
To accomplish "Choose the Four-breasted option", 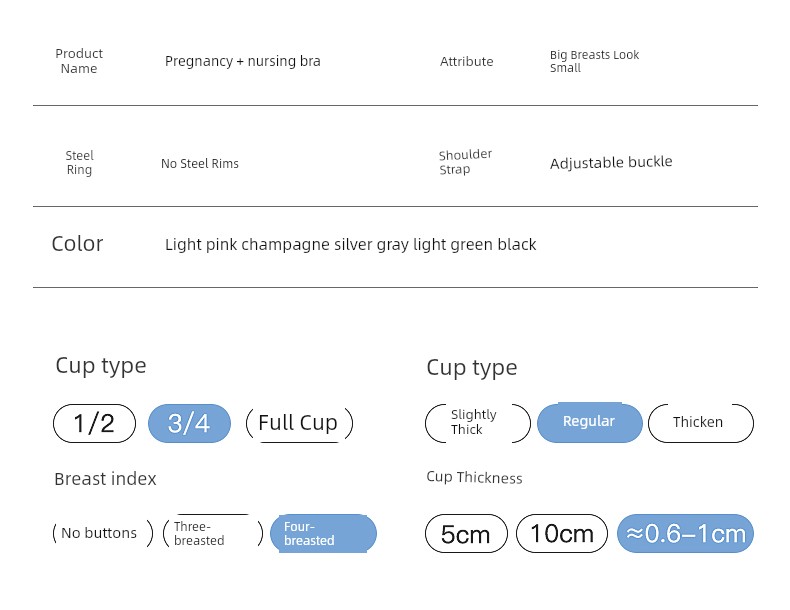I will [323, 533].
